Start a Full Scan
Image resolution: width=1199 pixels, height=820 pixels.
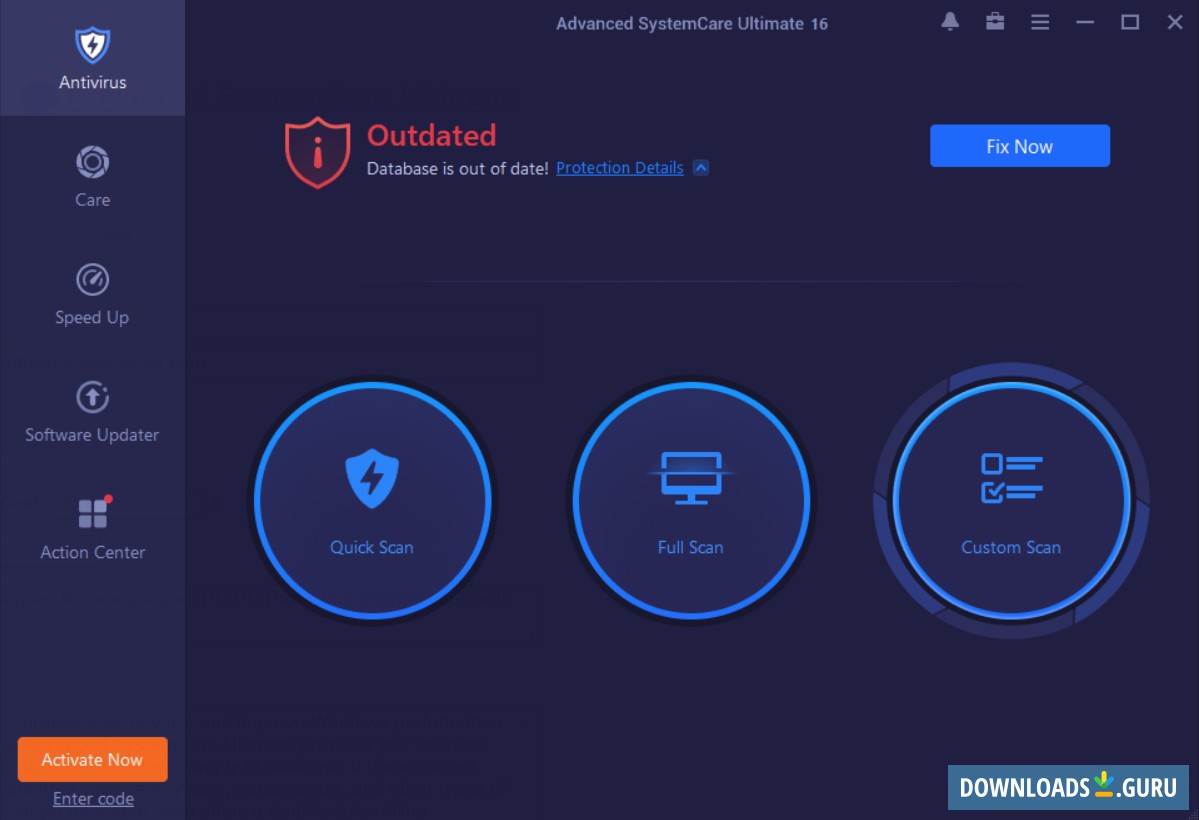click(690, 500)
